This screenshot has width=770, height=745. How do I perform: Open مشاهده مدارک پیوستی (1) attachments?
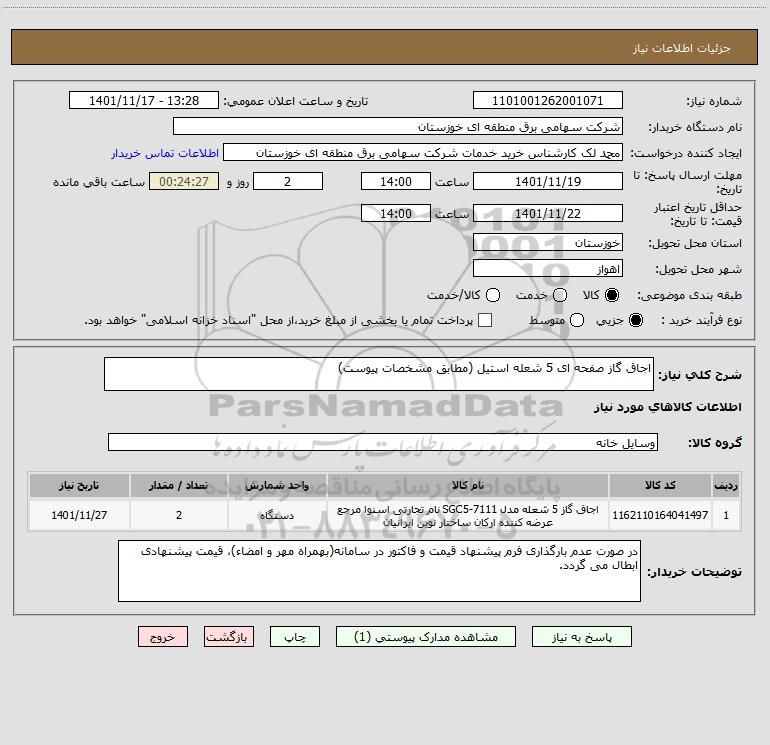pos(426,637)
